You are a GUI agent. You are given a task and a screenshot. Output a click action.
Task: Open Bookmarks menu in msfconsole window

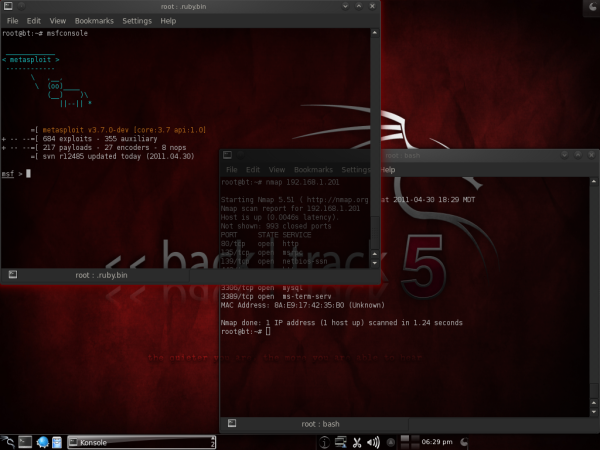[x=94, y=21]
